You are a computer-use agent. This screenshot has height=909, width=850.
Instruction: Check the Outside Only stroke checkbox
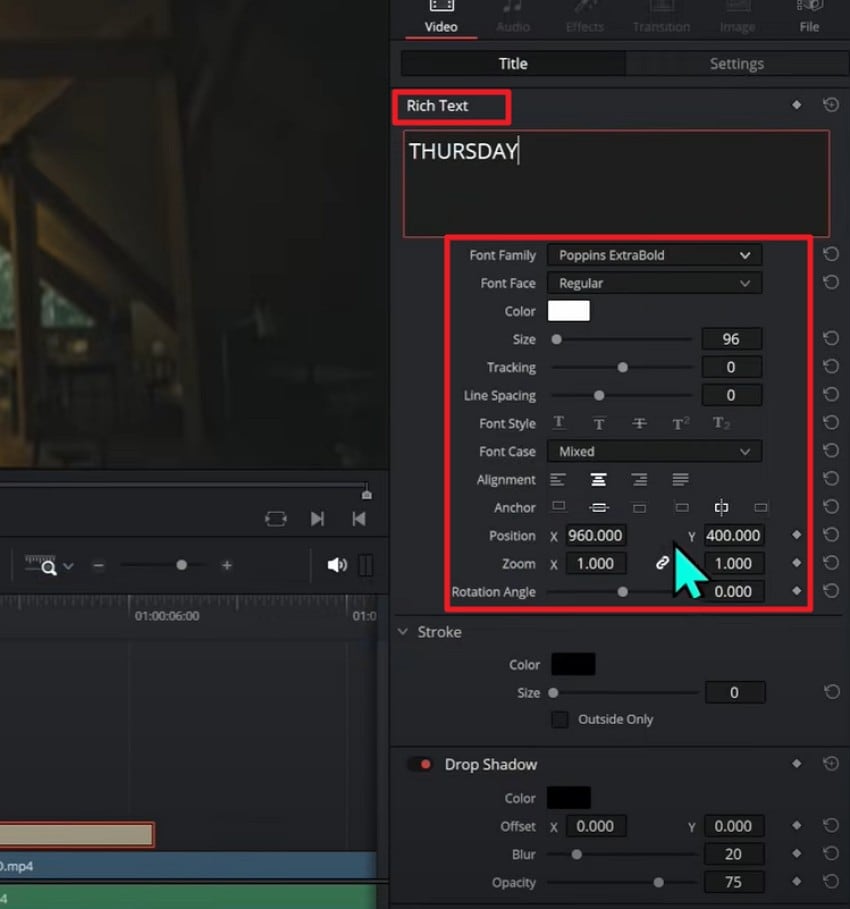point(562,719)
